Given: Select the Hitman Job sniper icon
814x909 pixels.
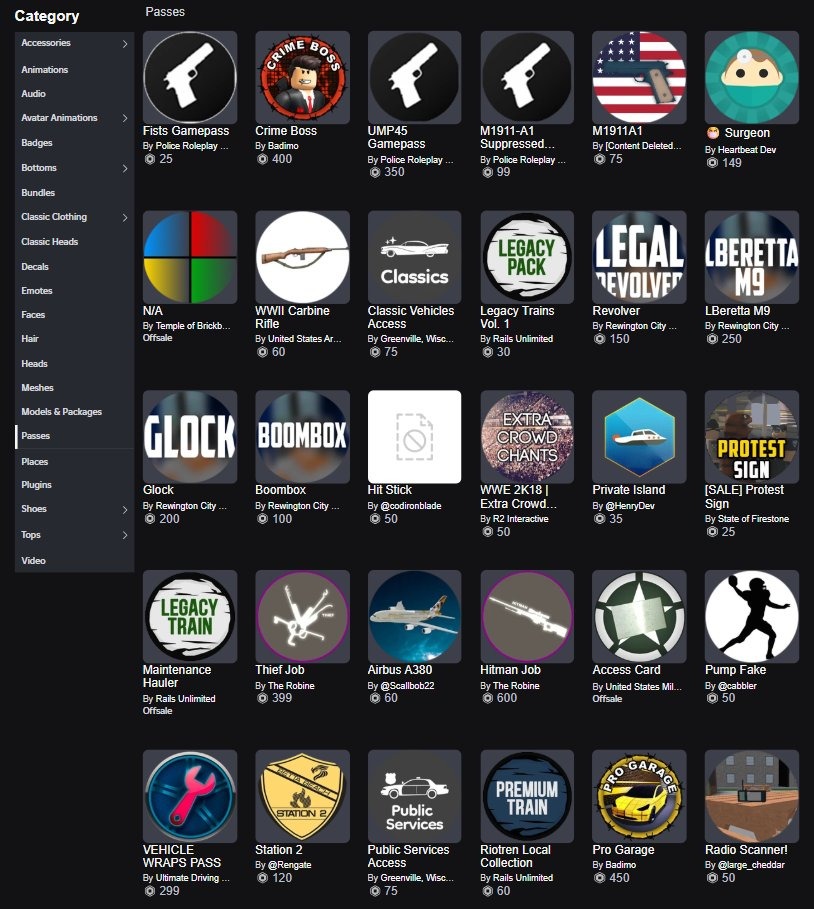Looking at the screenshot, I should pyautogui.click(x=527, y=616).
